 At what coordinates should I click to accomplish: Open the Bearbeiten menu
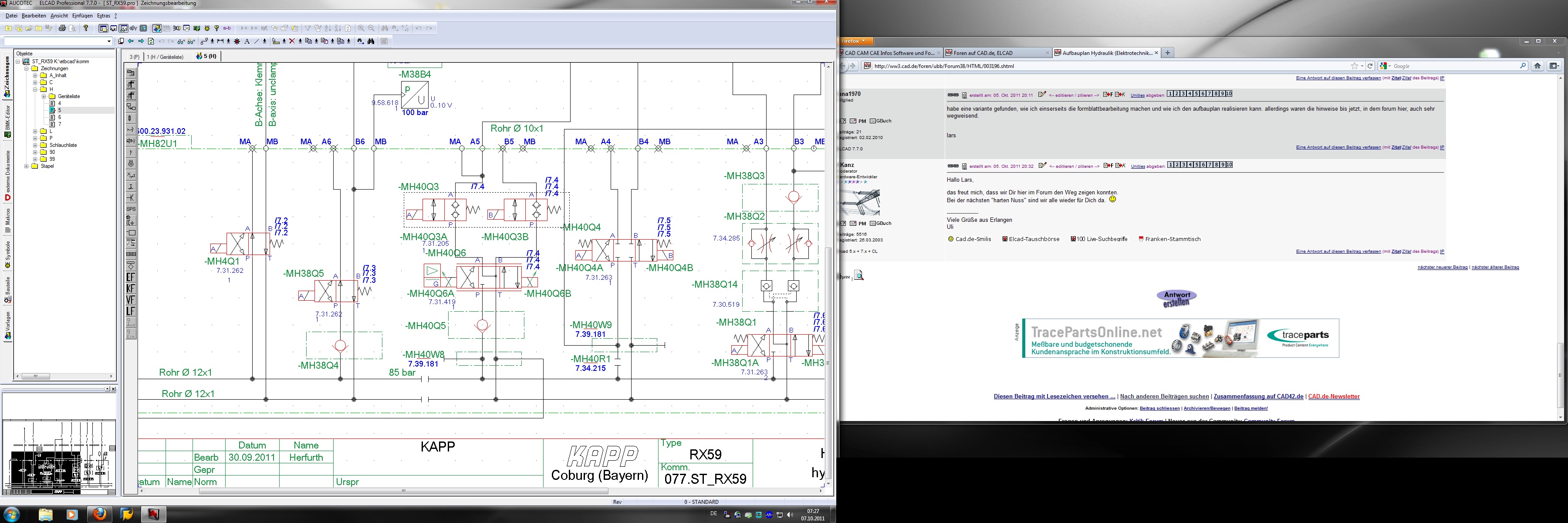pyautogui.click(x=34, y=16)
